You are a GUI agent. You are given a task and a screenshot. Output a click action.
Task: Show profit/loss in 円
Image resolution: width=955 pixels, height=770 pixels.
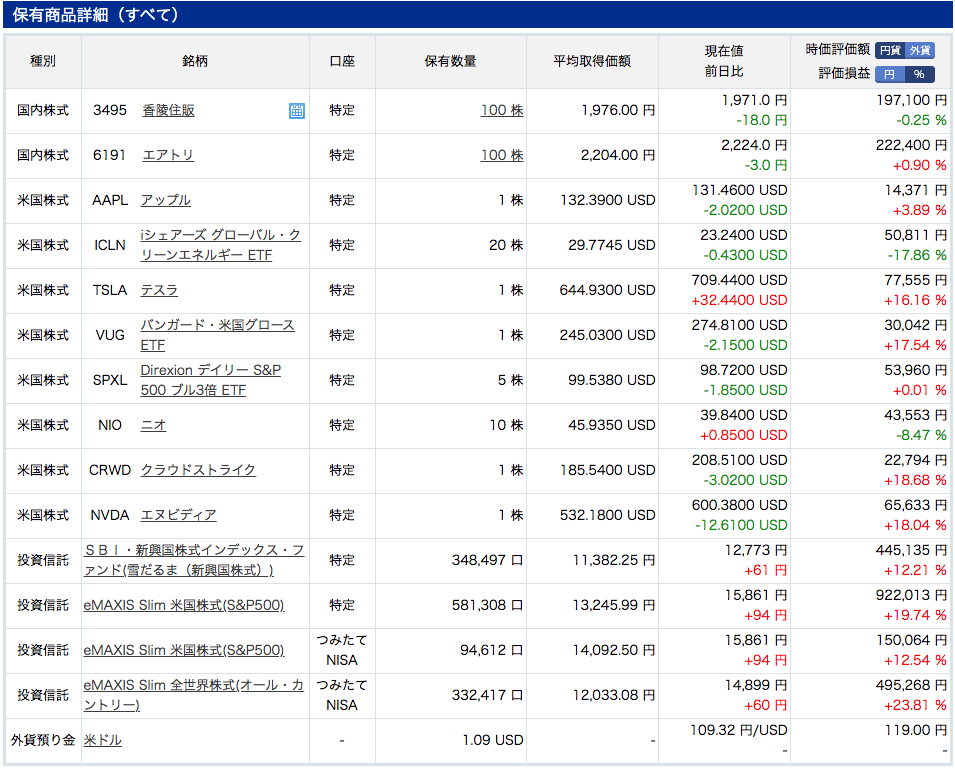tap(890, 74)
